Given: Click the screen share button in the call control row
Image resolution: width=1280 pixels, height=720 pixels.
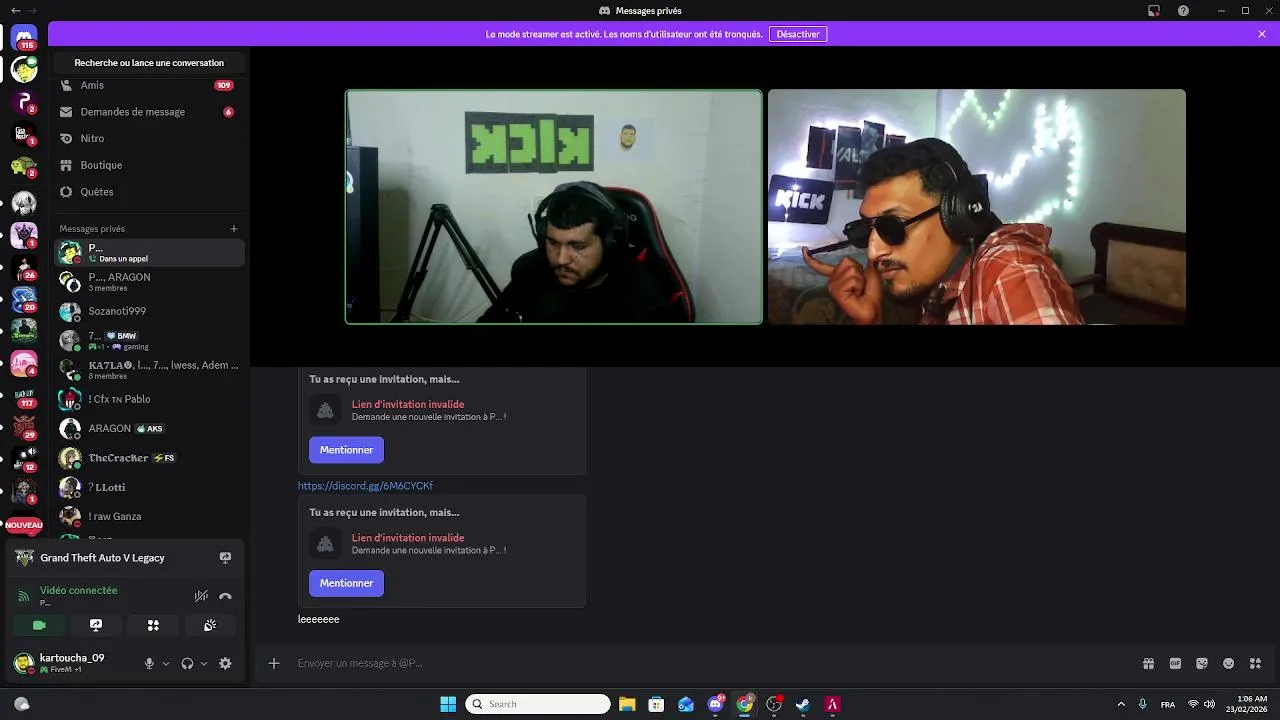Looking at the screenshot, I should point(96,625).
